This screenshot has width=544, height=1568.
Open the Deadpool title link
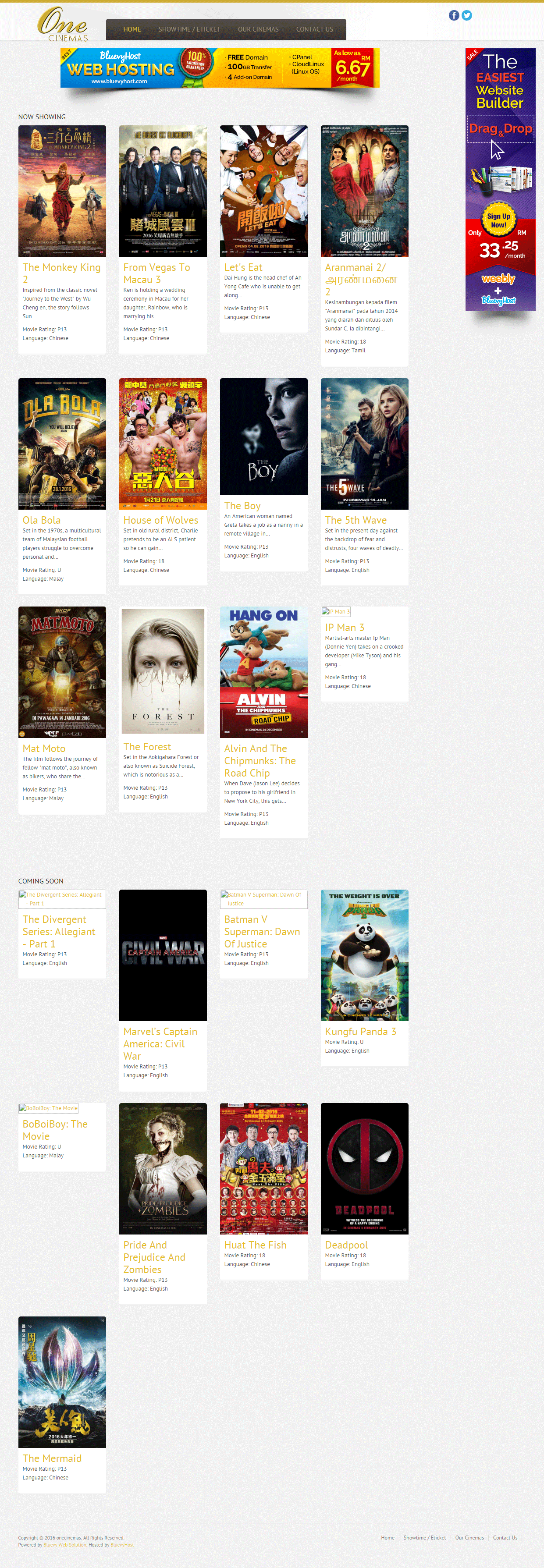point(347,1245)
